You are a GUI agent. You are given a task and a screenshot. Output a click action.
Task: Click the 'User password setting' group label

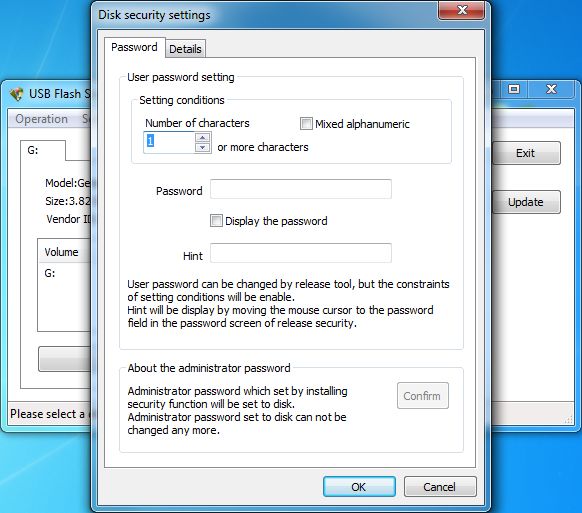(x=181, y=77)
